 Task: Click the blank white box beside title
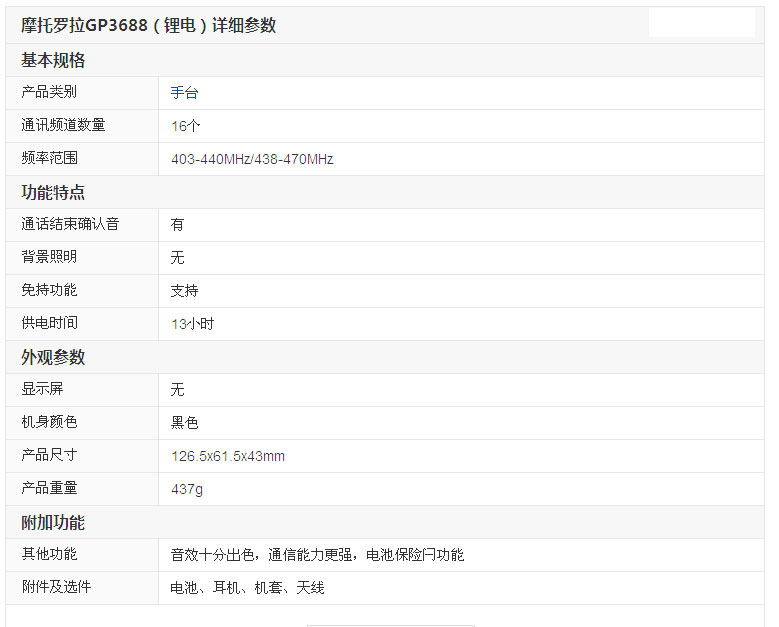click(x=702, y=22)
